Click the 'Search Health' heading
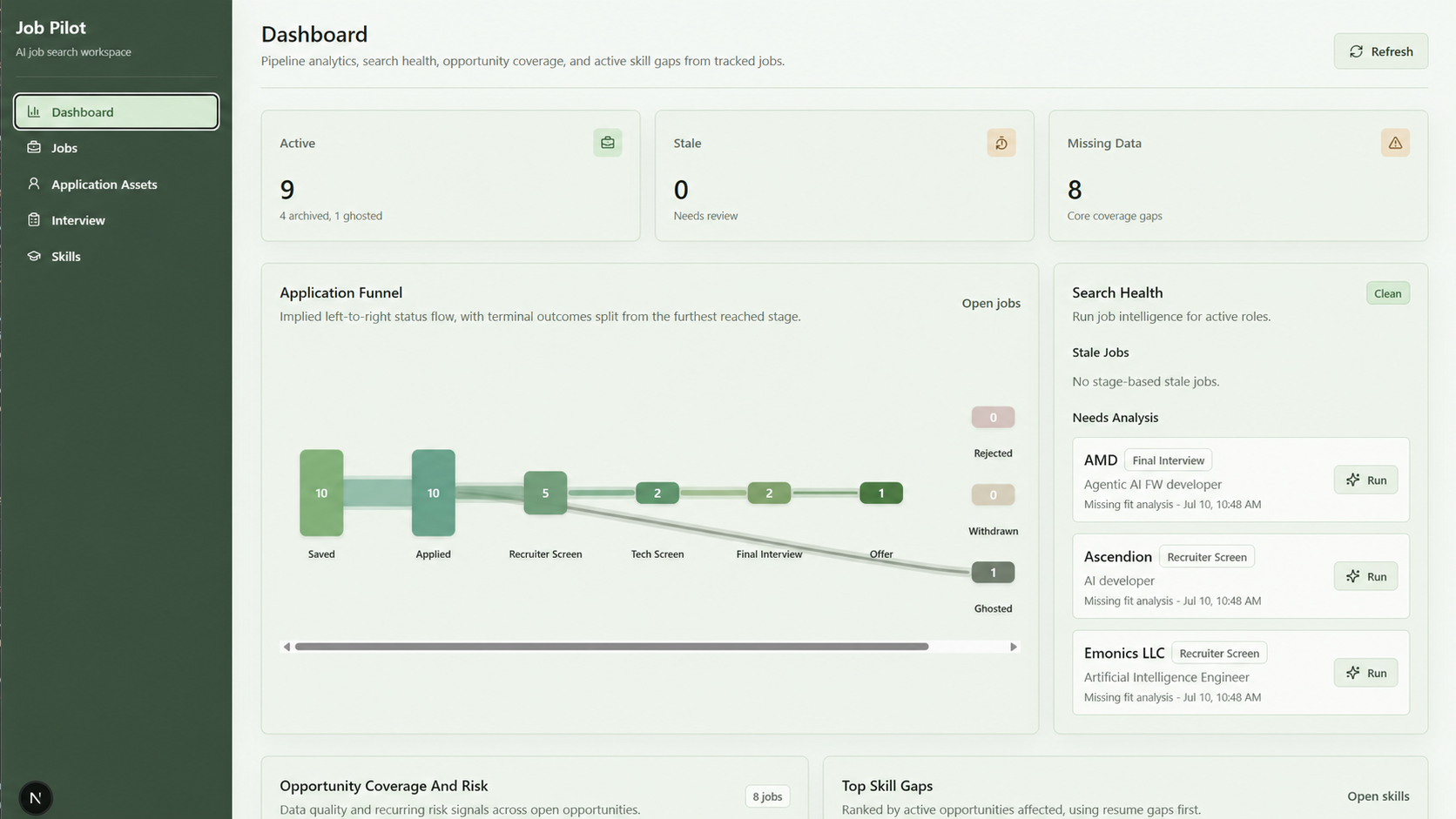 pyautogui.click(x=1117, y=292)
